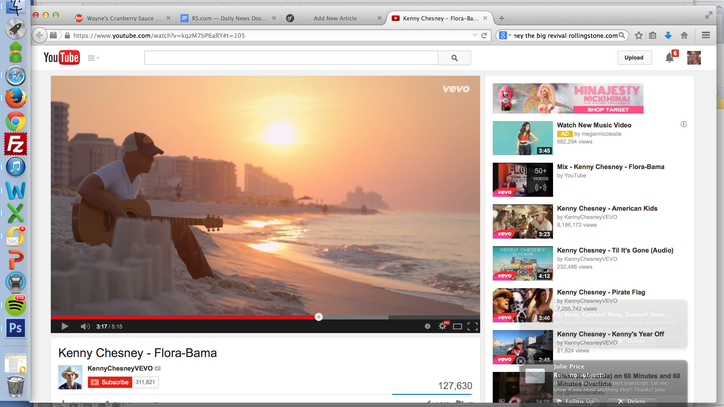Open a new browser tab
The image size is (724, 407).
tap(501, 18)
